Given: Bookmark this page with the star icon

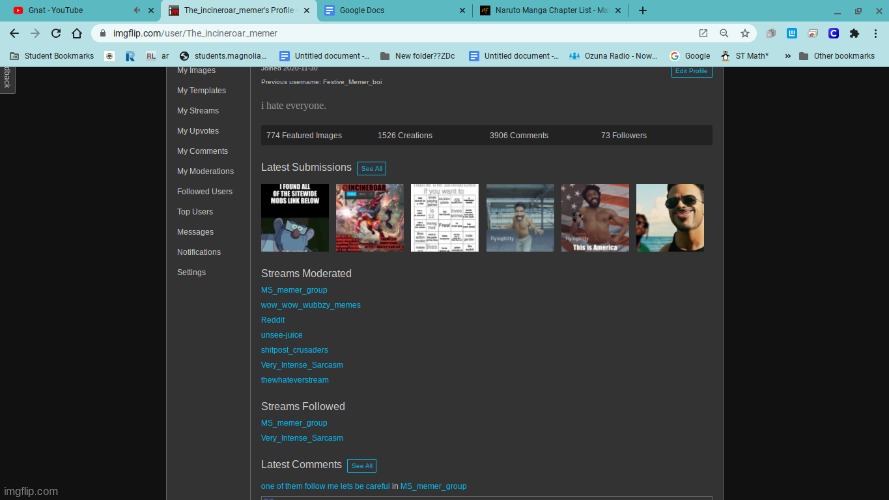Looking at the screenshot, I should [745, 33].
